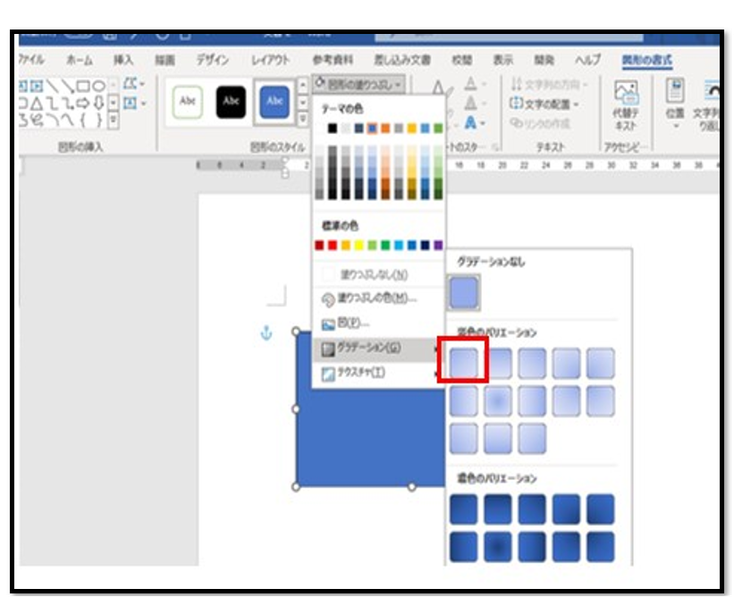This screenshot has height=597, width=734.
Task: Click the Text Direction (文字列の方向) icon
Action: click(x=516, y=85)
